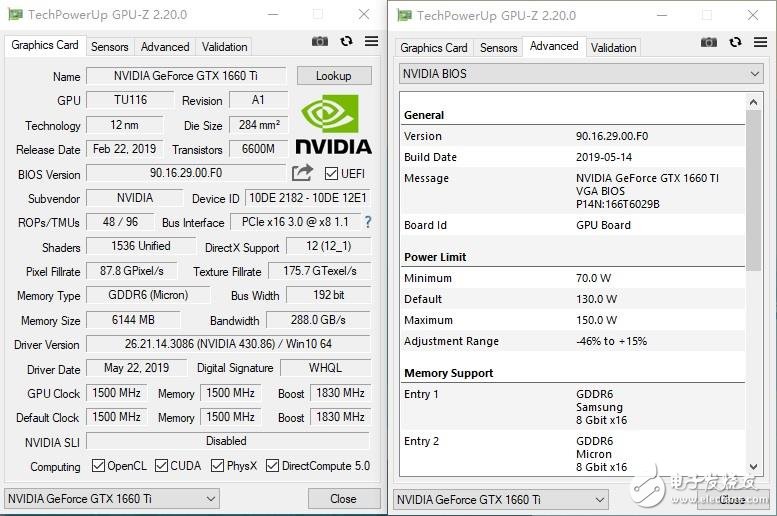The width and height of the screenshot is (777, 516).
Task: Select Advanced tab in right window
Action: [x=554, y=46]
